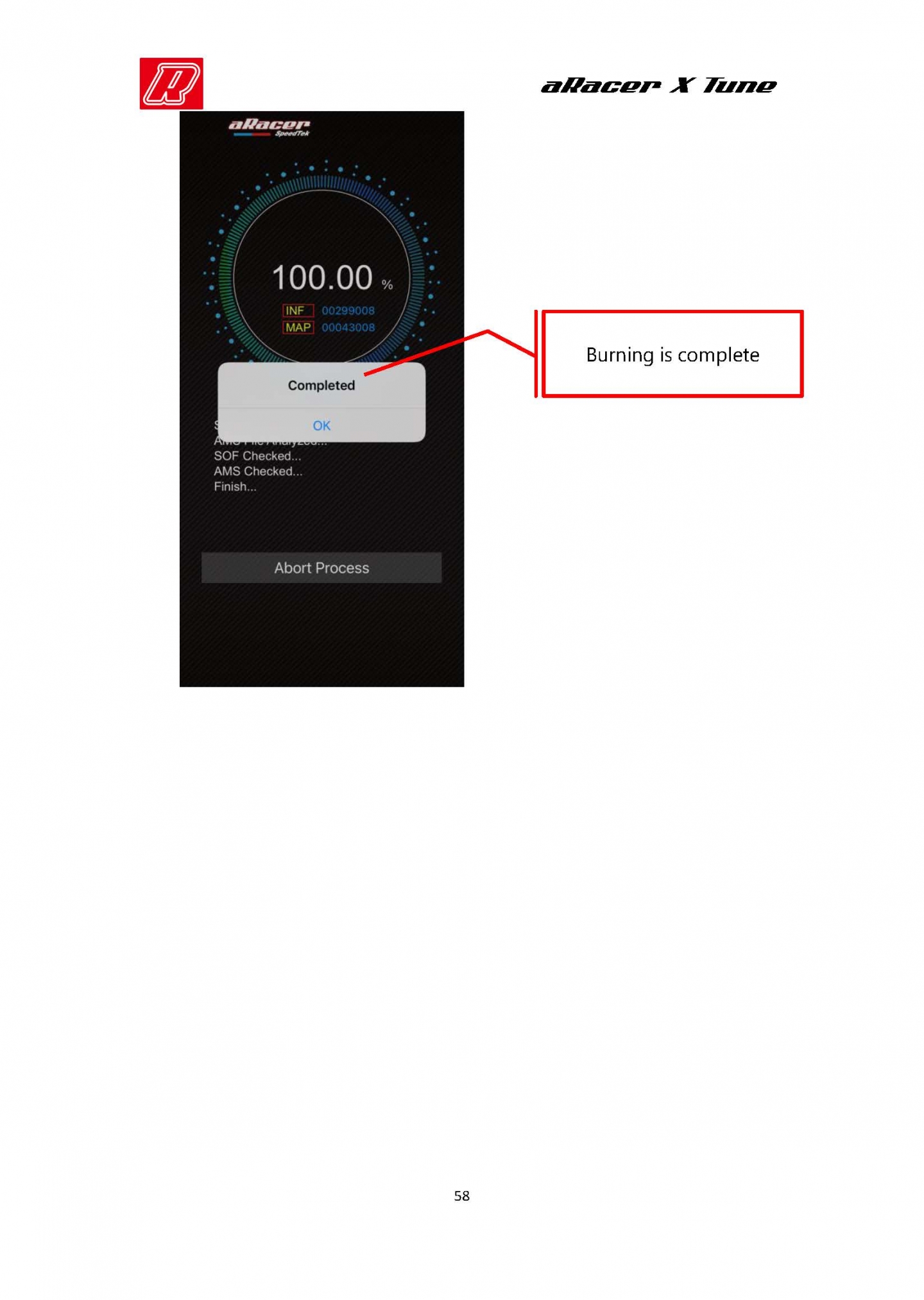Click the SOF Checked... log line
The image size is (924, 1300).
257,456
